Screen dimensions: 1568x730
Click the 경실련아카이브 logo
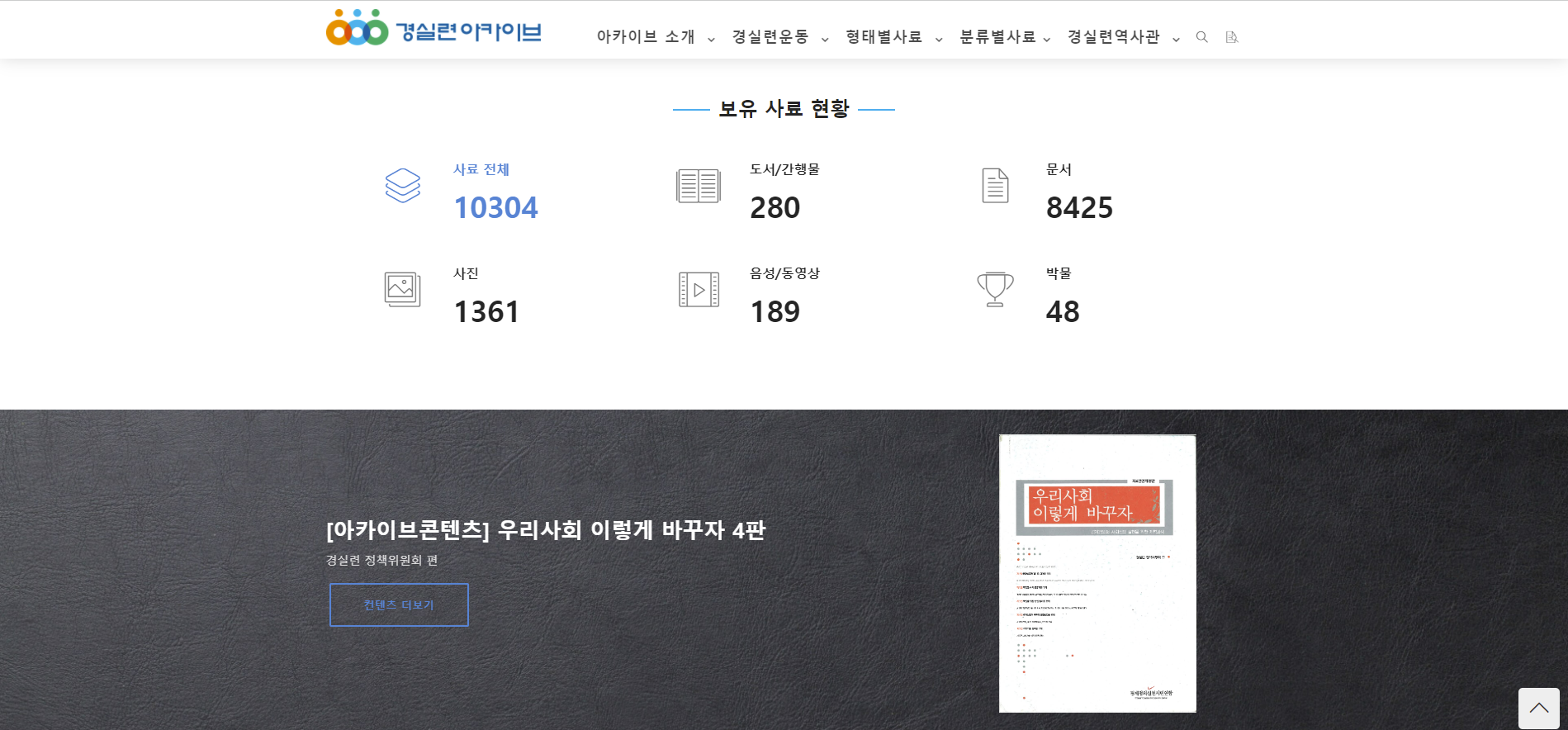433,29
